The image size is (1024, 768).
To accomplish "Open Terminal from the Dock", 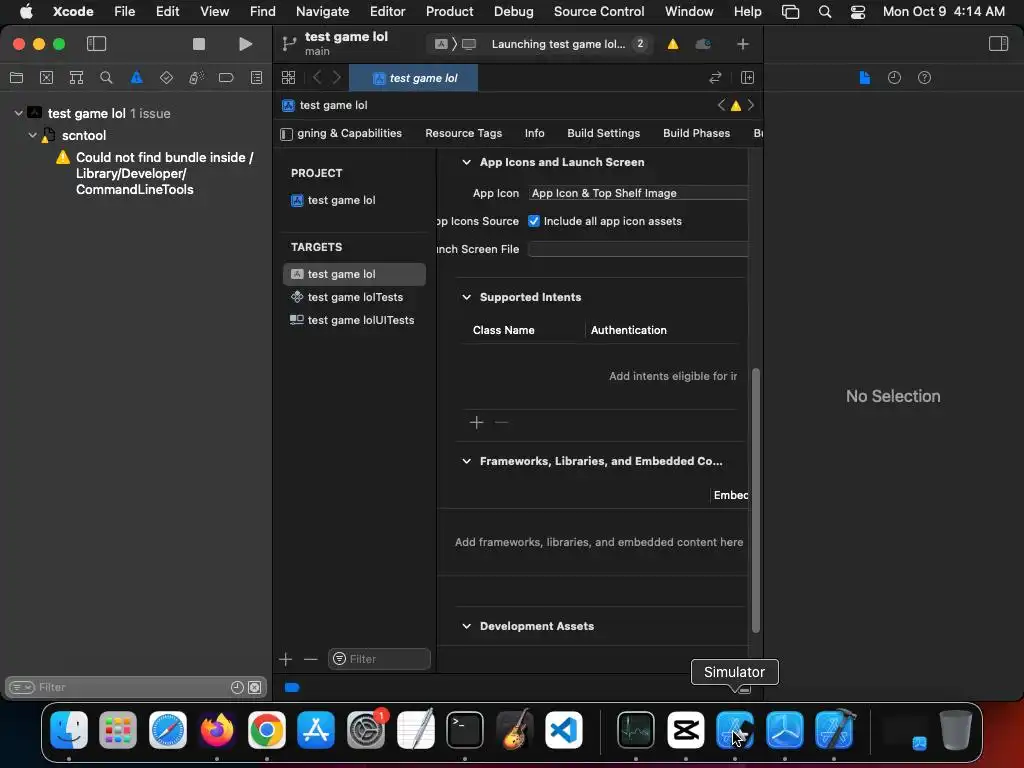I will click(464, 729).
